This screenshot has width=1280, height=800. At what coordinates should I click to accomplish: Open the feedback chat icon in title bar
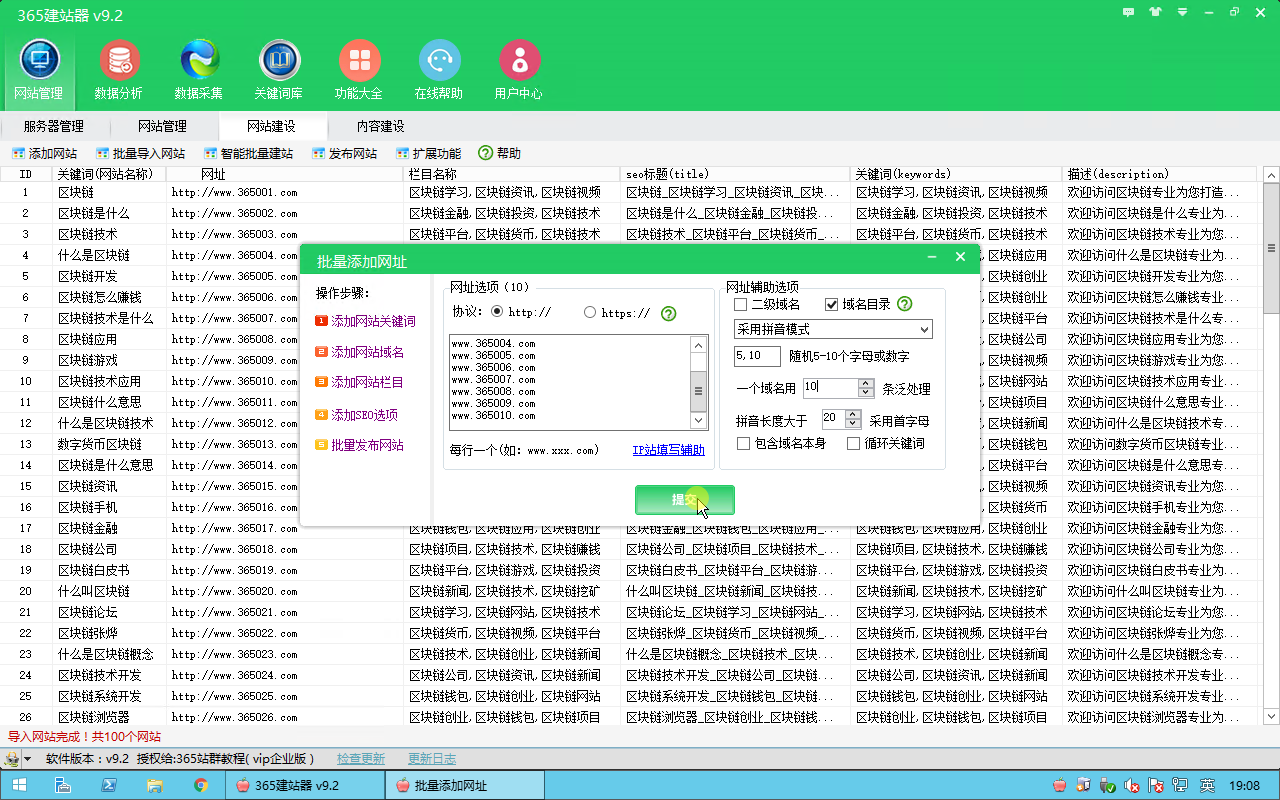tap(1129, 12)
